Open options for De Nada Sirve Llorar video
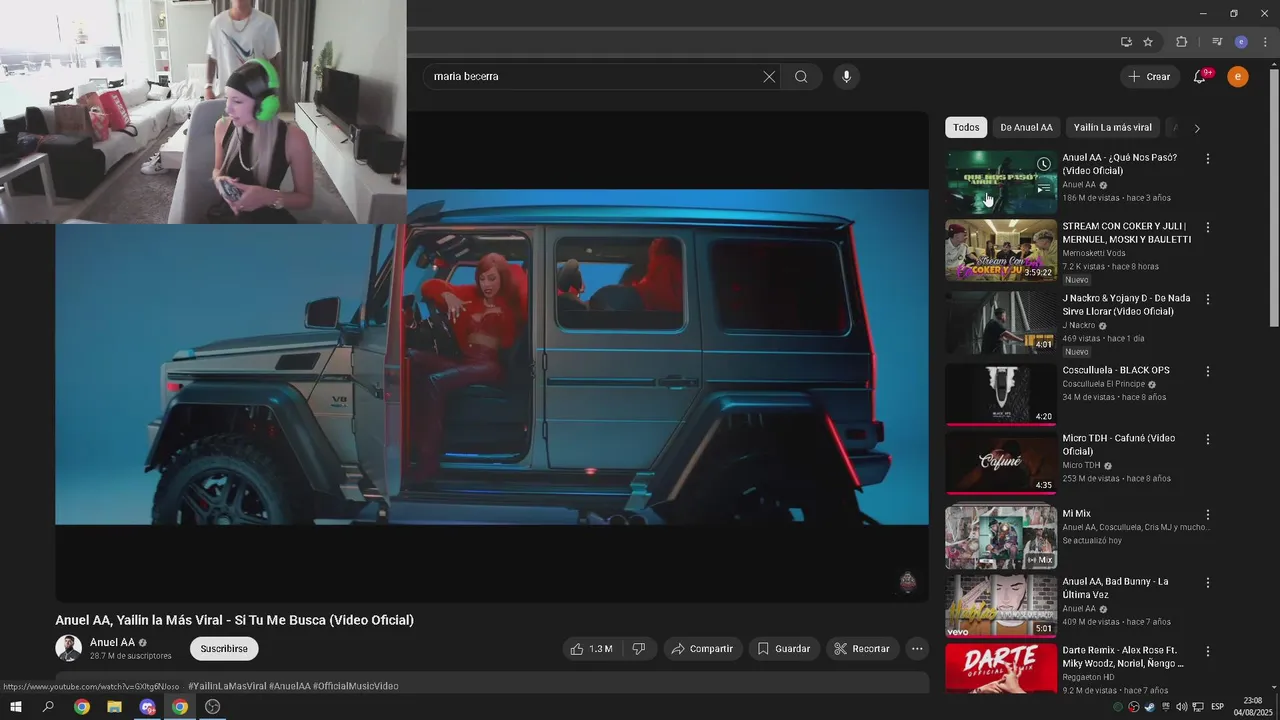 [1208, 299]
